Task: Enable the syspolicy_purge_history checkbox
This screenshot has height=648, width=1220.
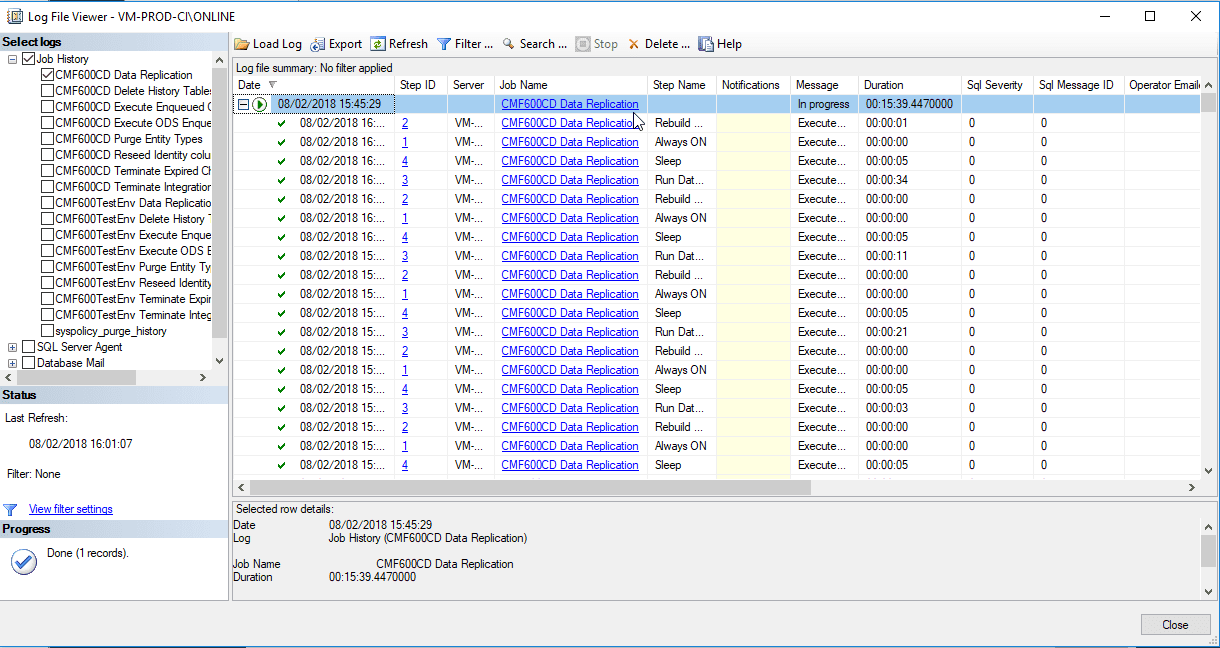Action: 47,331
